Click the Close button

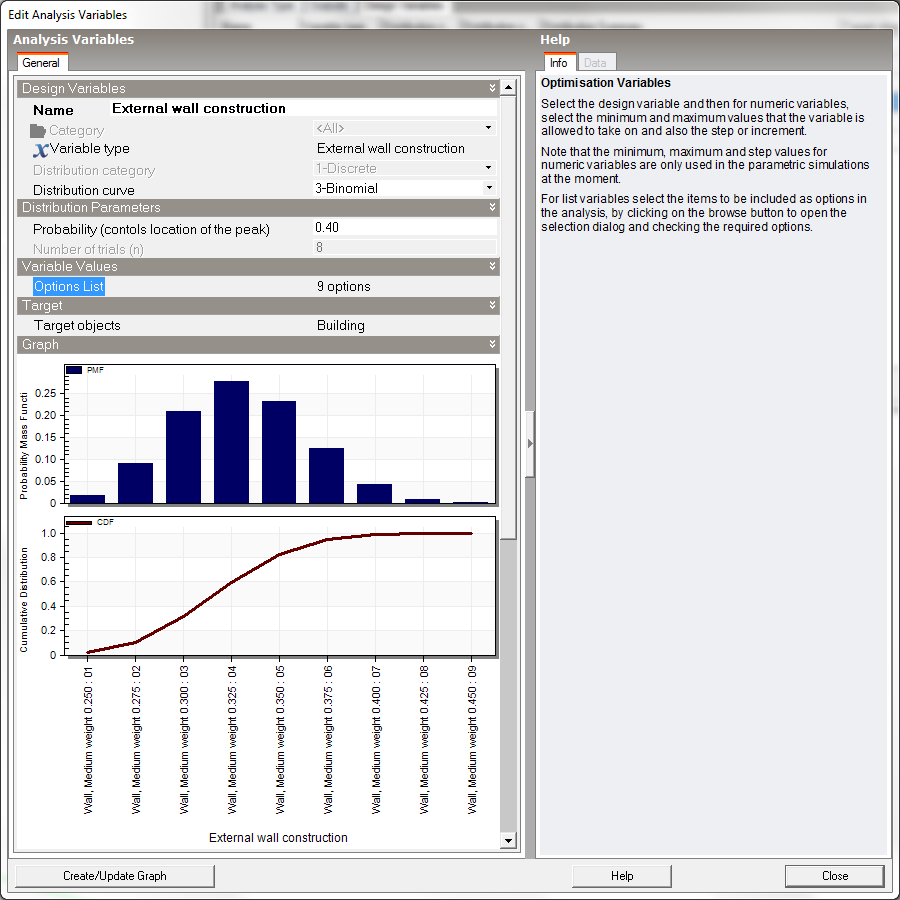coord(835,876)
